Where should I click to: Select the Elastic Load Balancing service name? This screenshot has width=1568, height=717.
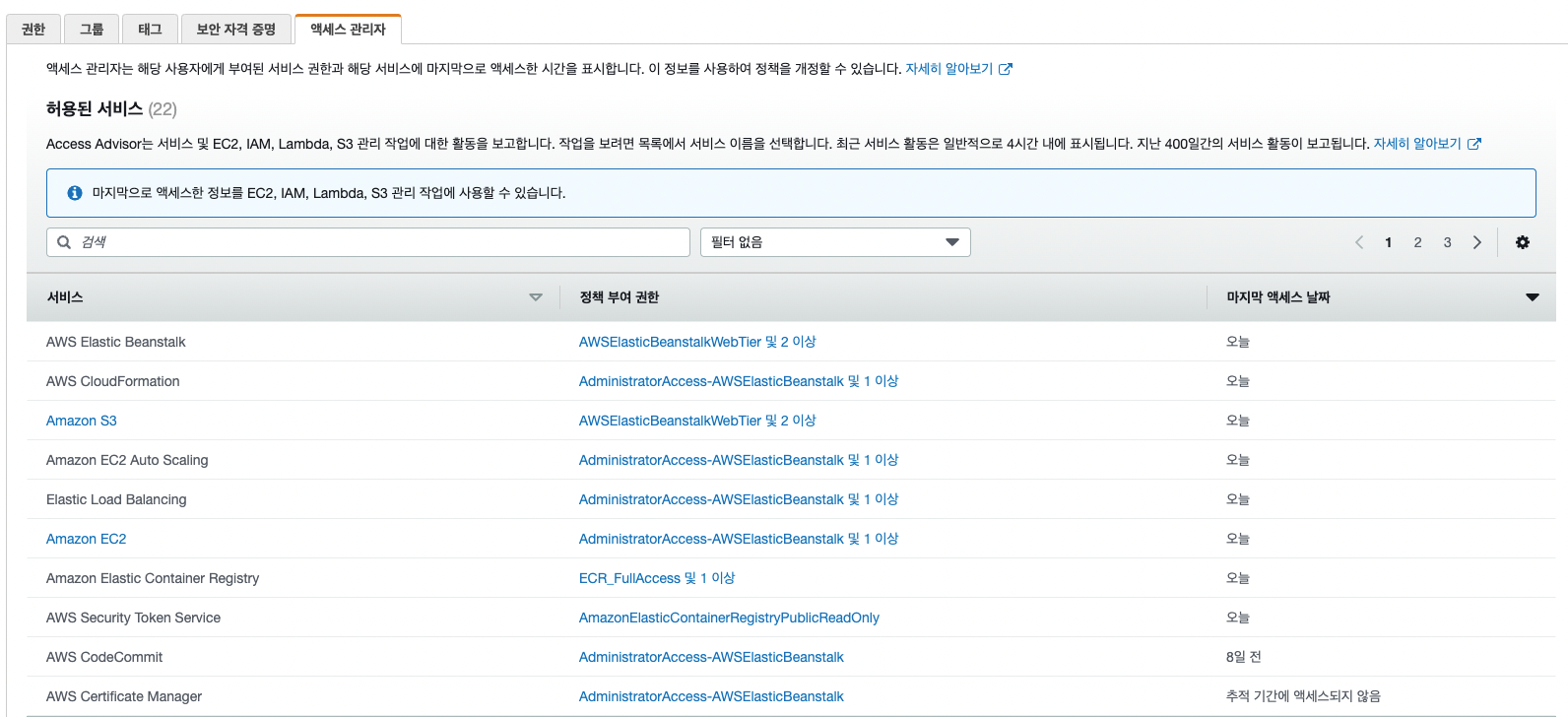click(116, 499)
